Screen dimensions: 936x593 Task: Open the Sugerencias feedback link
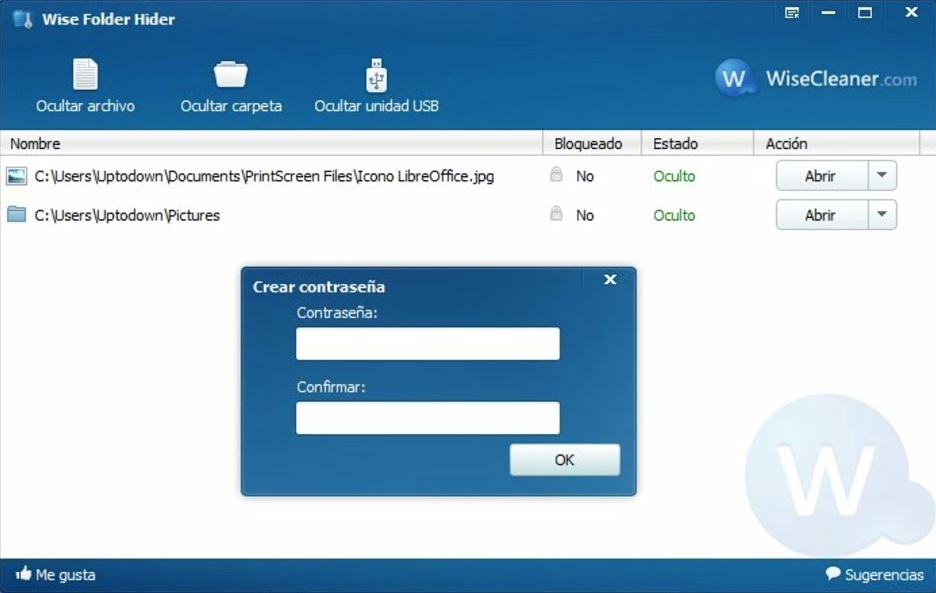coord(884,574)
